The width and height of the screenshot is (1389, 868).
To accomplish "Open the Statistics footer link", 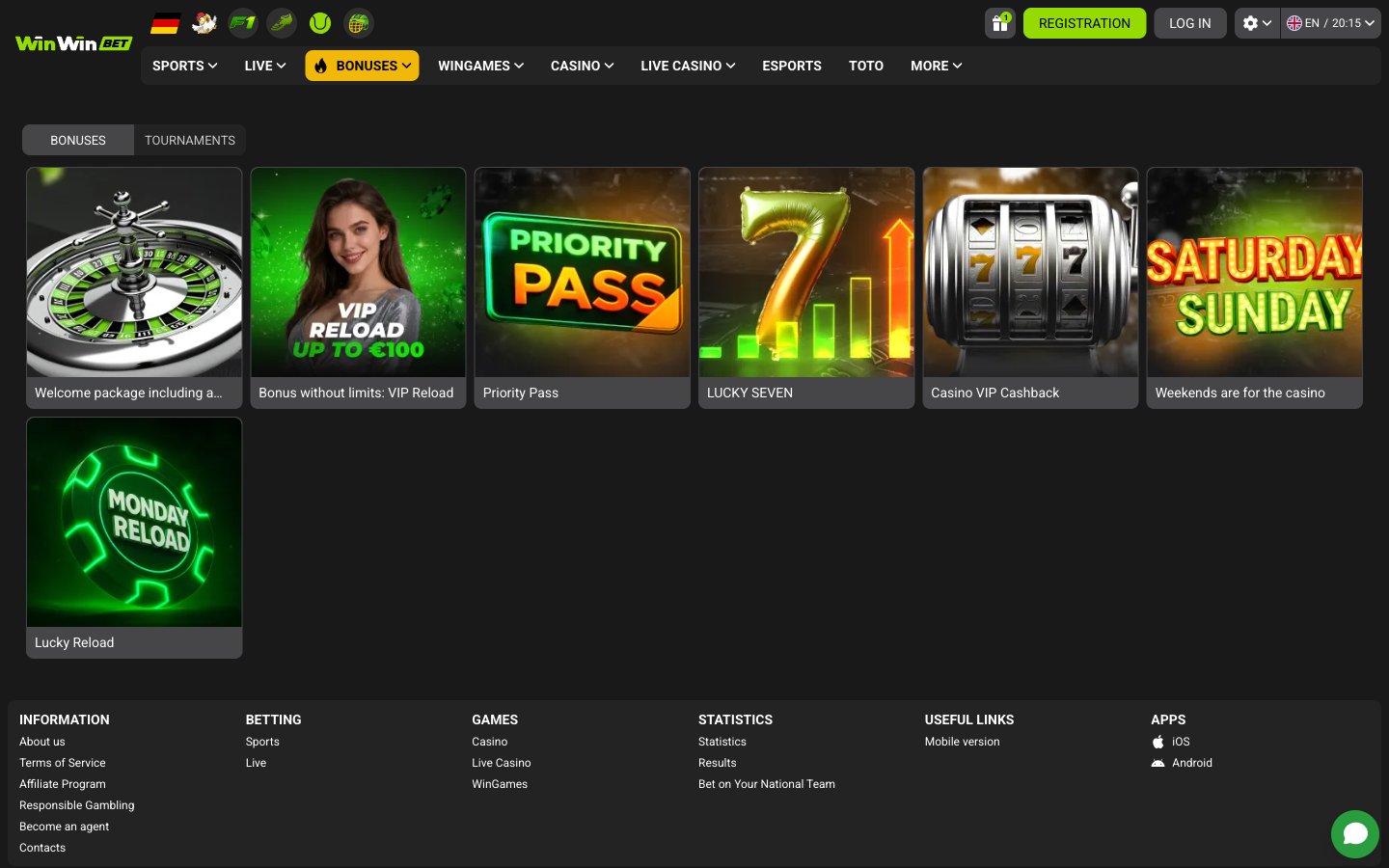I will click(x=722, y=742).
